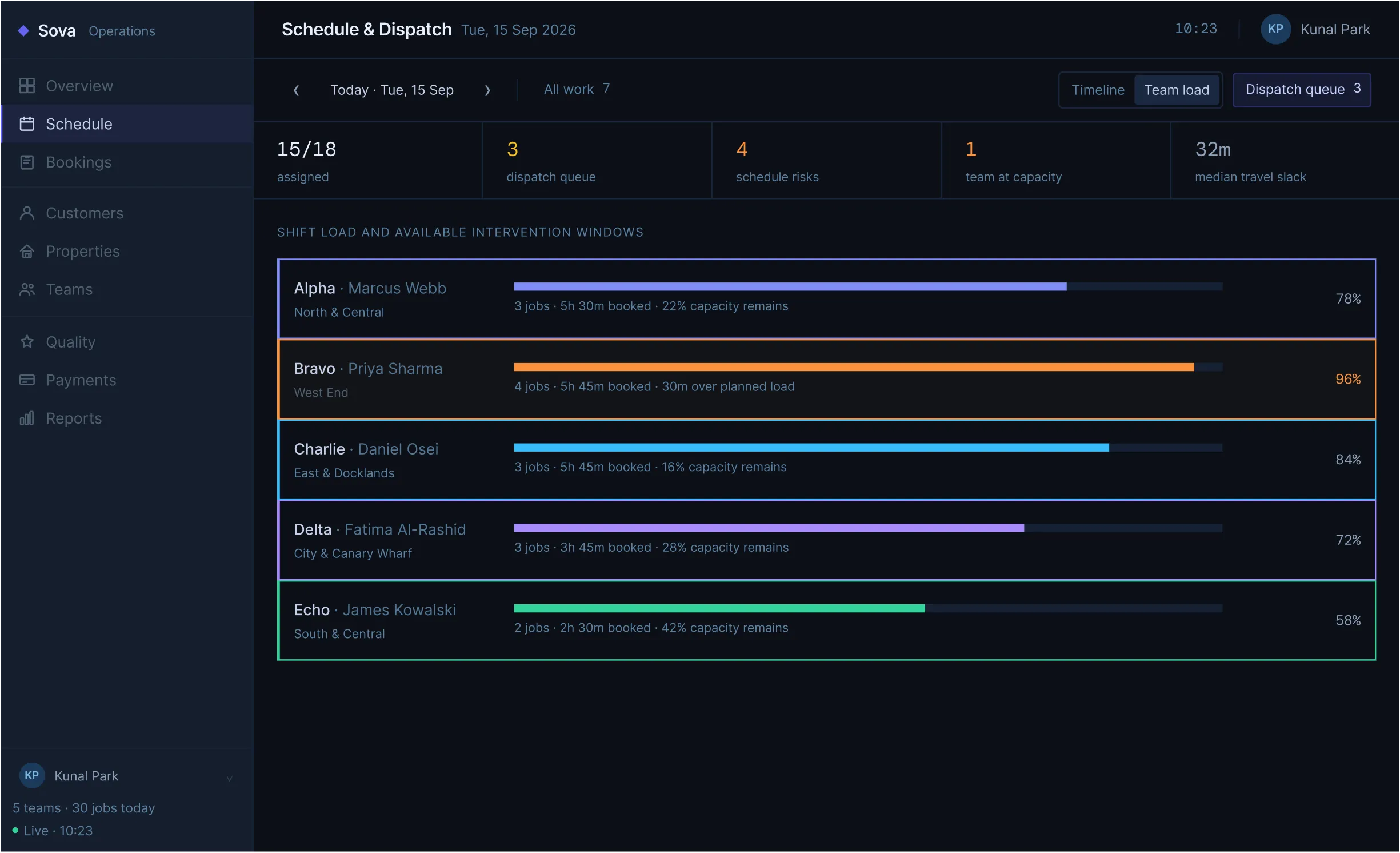Click 'East & Docklands' area label
The image size is (1400, 853).
click(344, 473)
